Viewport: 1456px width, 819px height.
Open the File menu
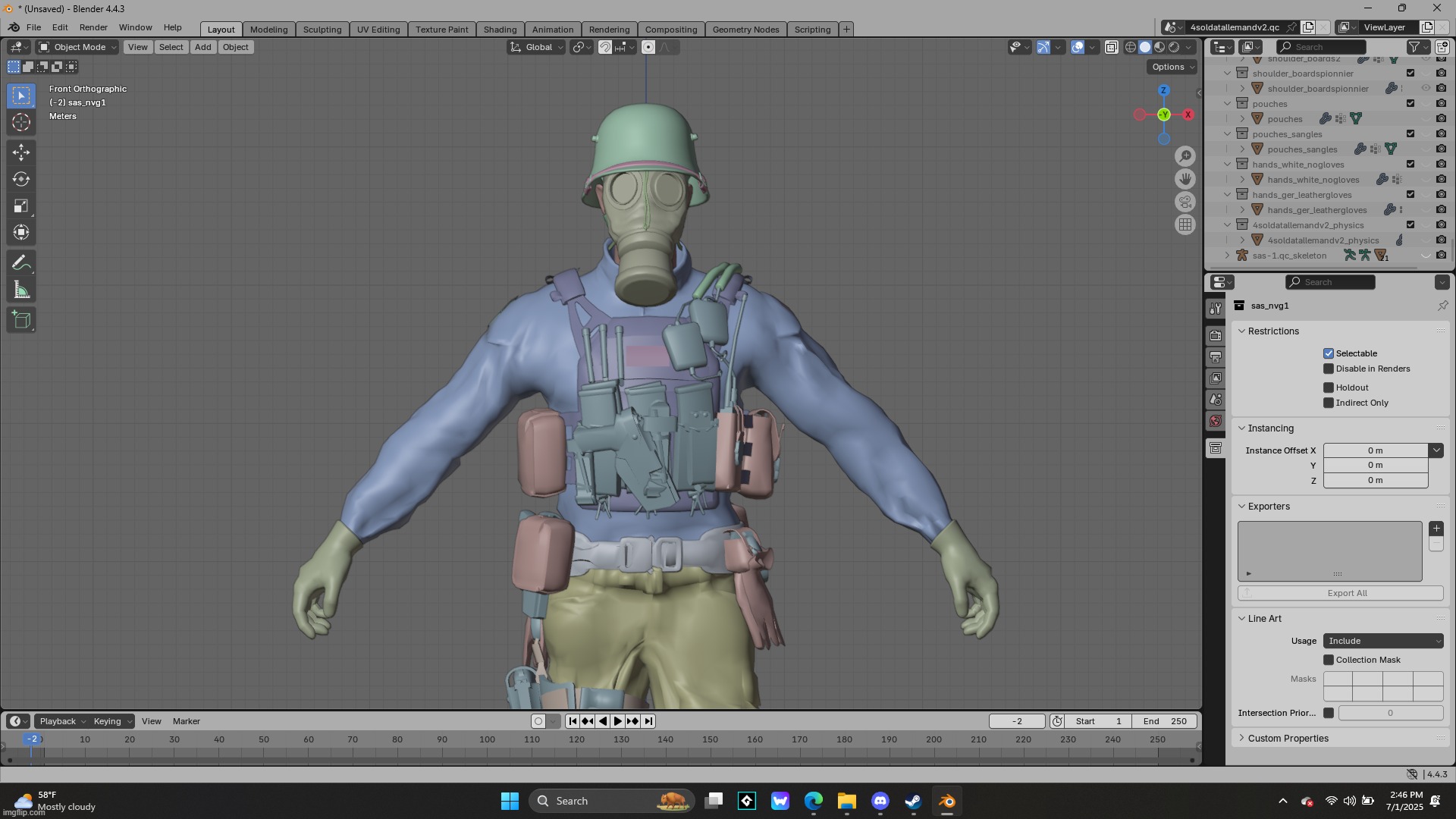pos(33,27)
